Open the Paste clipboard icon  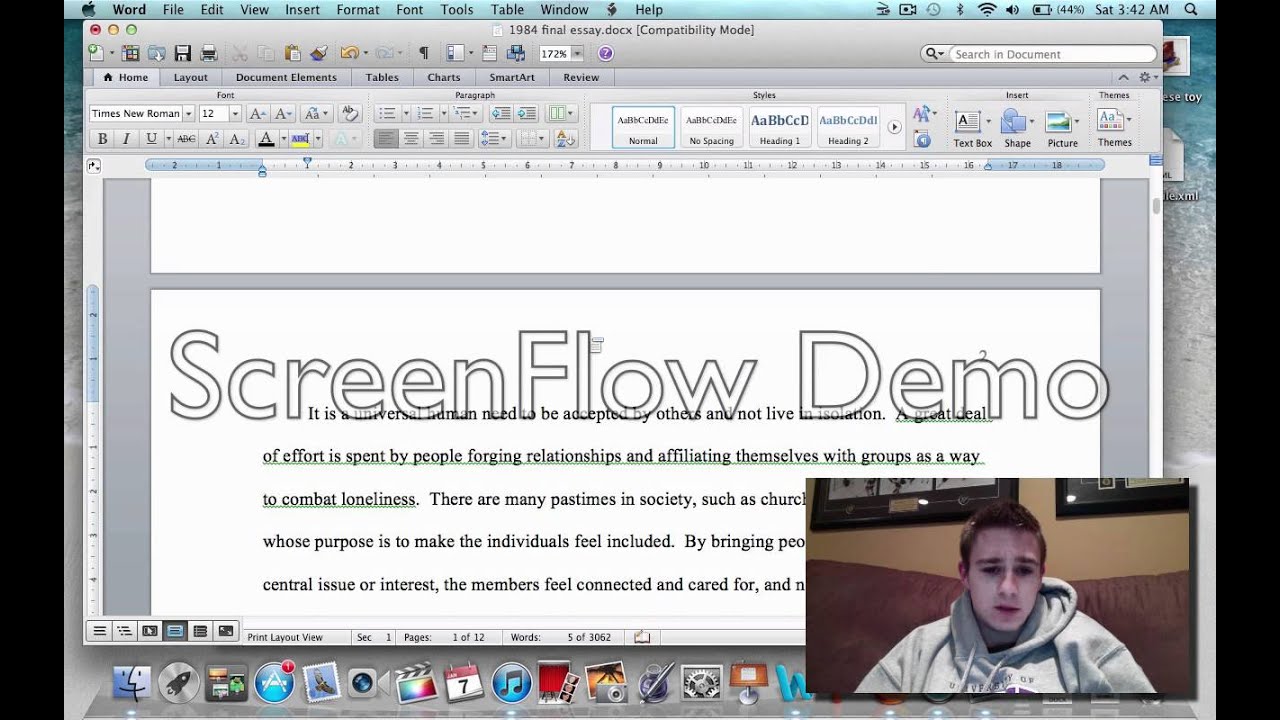point(292,53)
